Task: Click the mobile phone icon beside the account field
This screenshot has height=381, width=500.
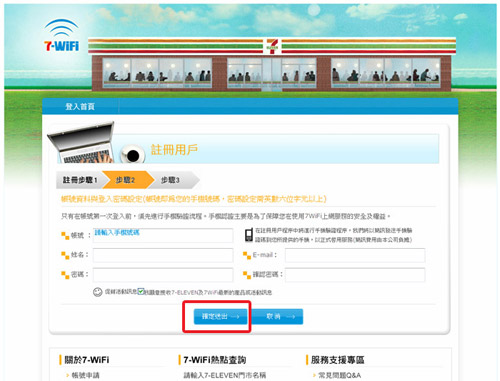Action: (x=249, y=235)
